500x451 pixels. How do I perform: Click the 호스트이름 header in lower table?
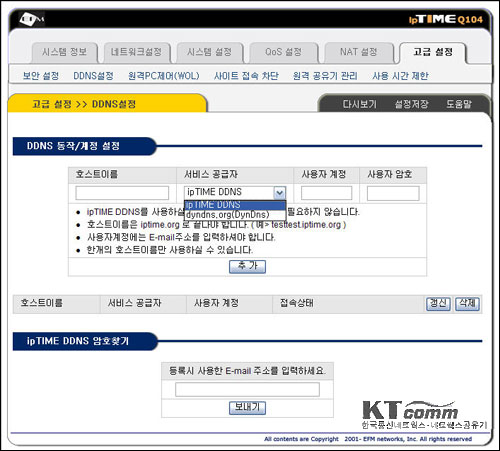click(42, 303)
